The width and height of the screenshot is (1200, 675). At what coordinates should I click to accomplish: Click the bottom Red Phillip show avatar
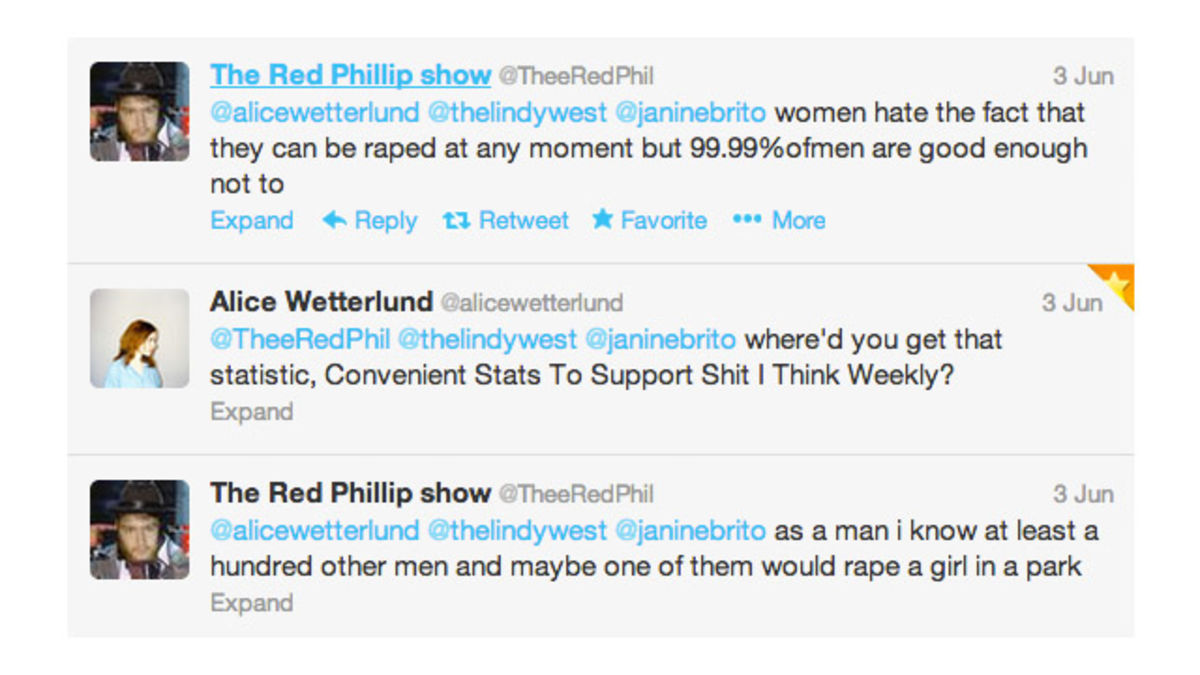point(139,529)
